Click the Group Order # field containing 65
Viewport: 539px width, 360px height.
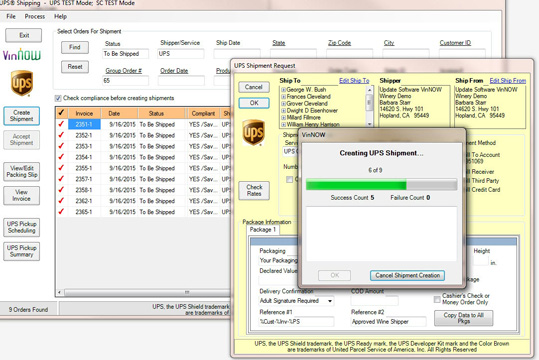(125, 80)
